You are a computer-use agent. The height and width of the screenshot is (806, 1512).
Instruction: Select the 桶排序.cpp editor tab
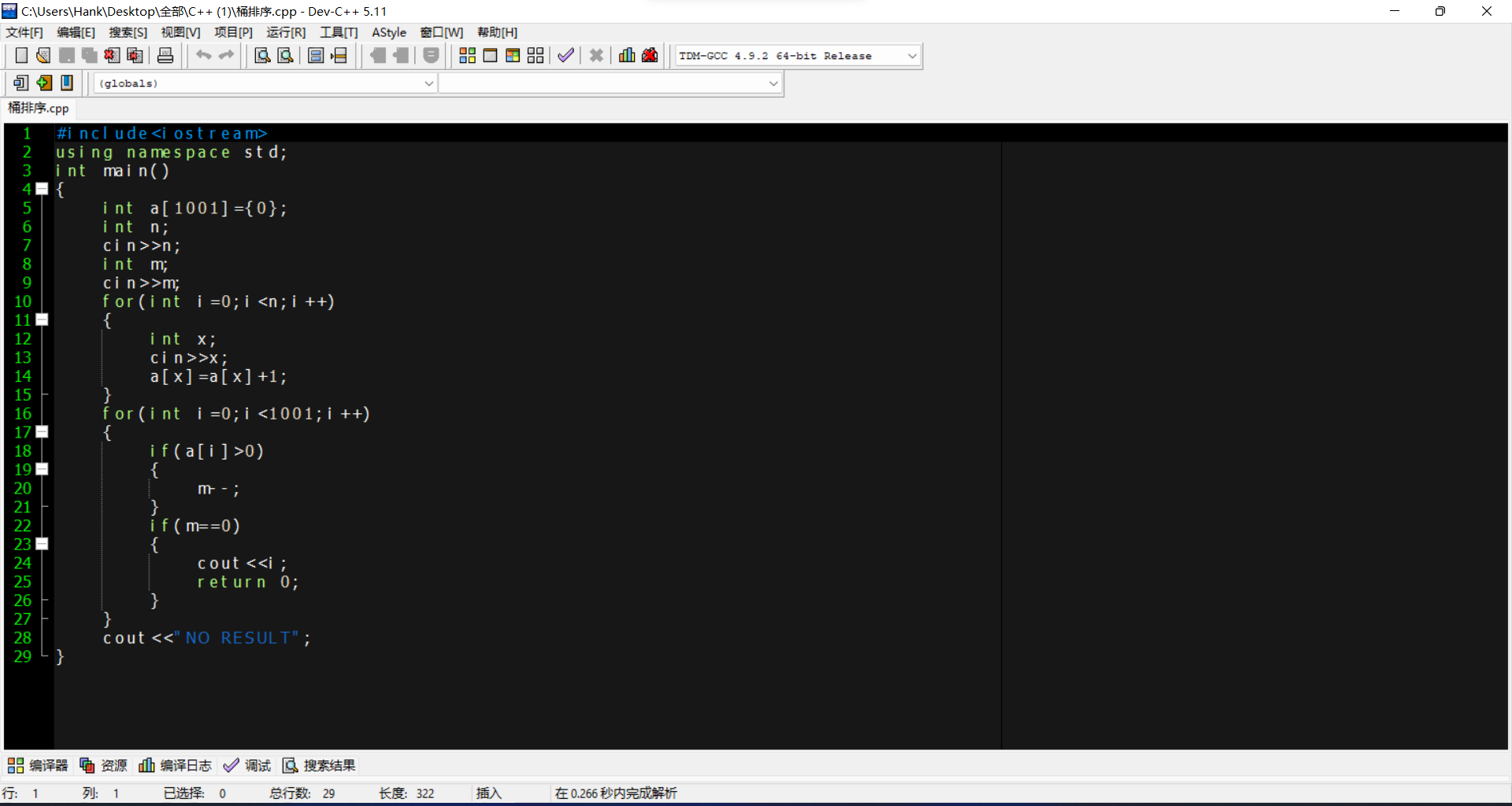coord(39,109)
